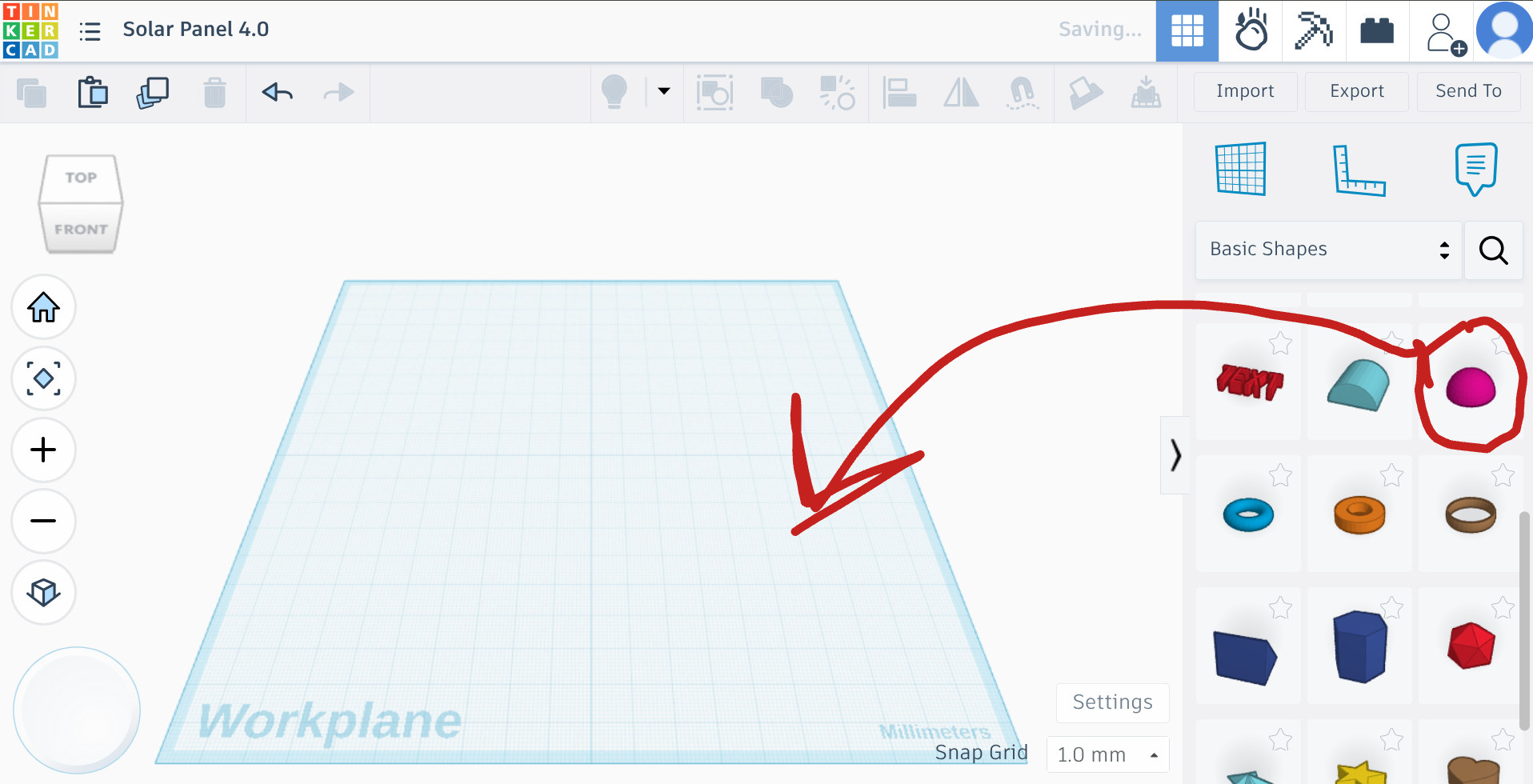The height and width of the screenshot is (784, 1533).
Task: Toggle perspective orthographic view cube icon
Action: point(44,592)
